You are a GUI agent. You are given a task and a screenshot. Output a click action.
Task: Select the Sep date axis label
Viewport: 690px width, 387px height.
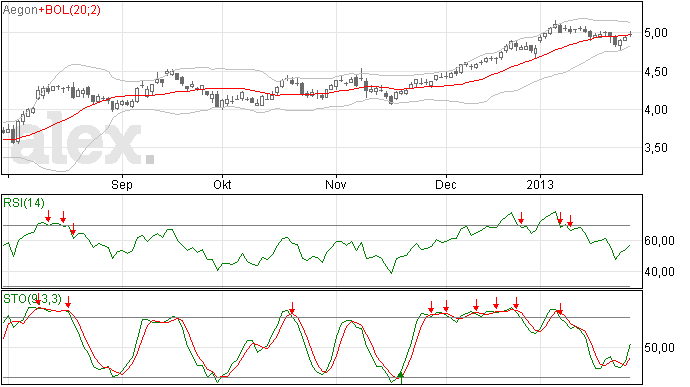(x=121, y=185)
